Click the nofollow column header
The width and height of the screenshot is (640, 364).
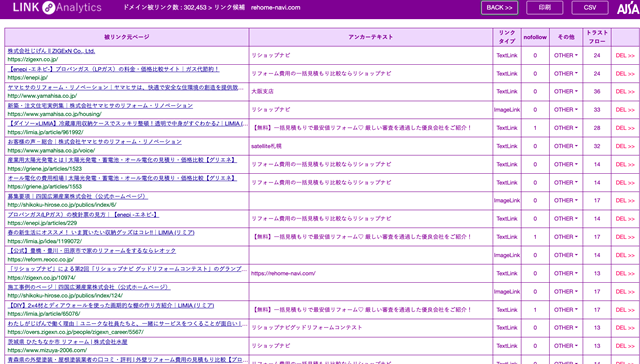(535, 37)
